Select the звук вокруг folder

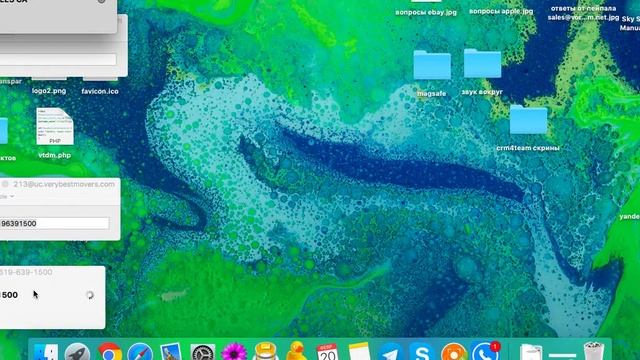pos(482,63)
